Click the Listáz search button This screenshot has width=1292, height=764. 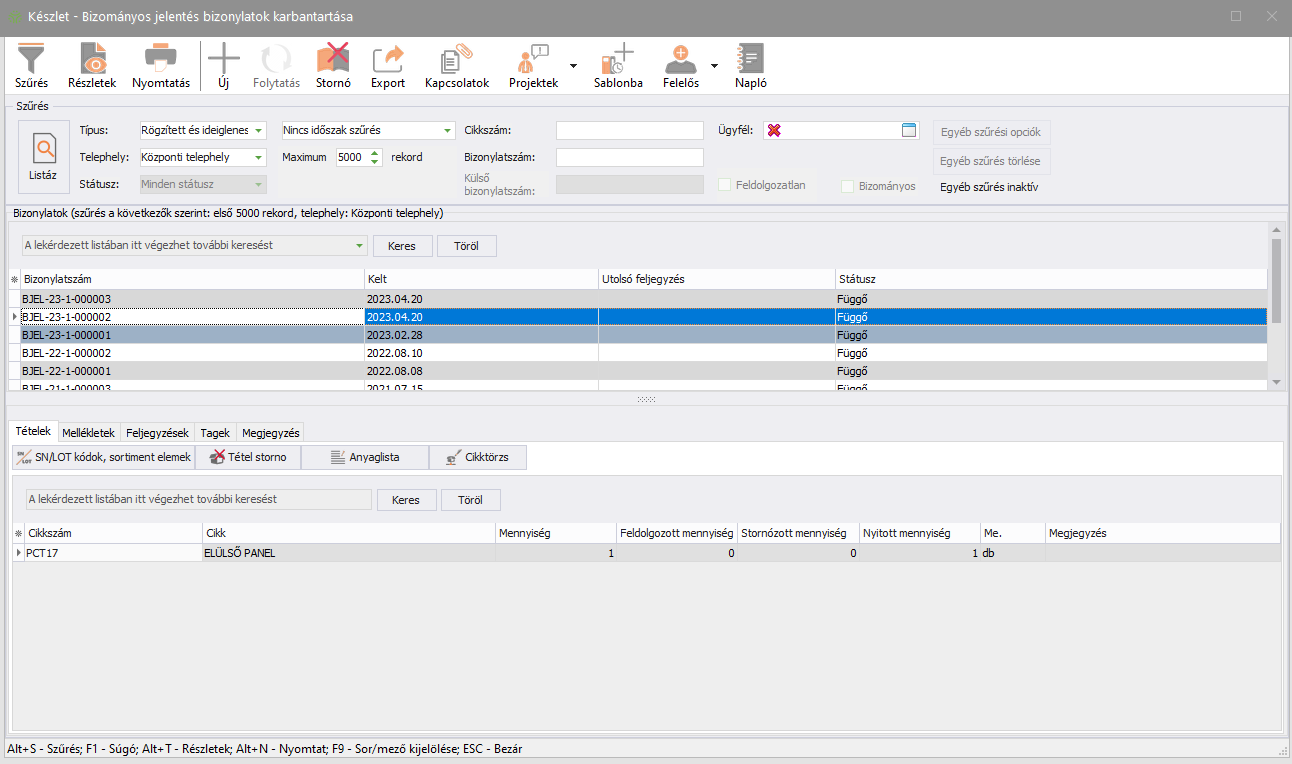[x=43, y=158]
